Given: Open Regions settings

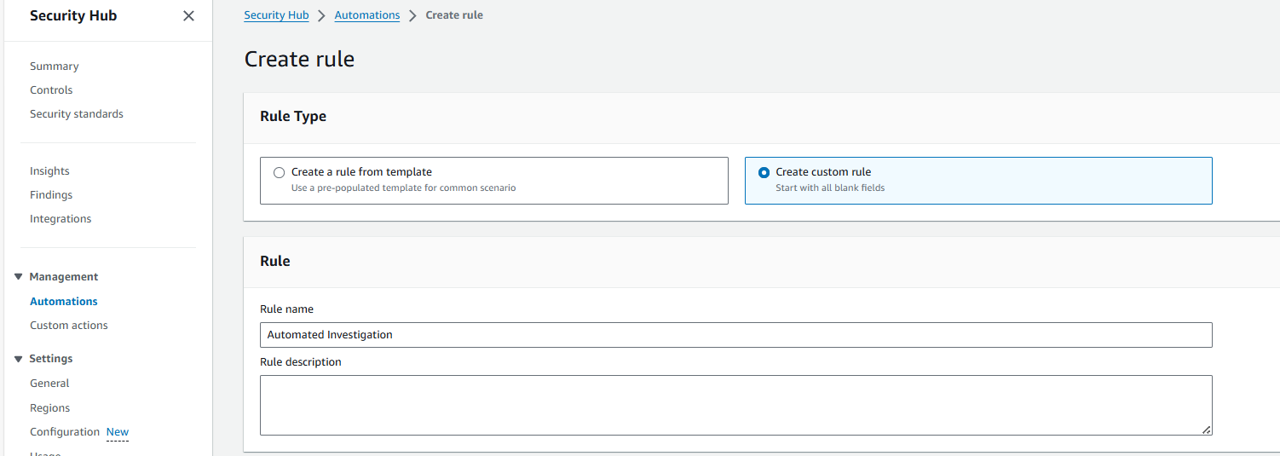Looking at the screenshot, I should (50, 408).
